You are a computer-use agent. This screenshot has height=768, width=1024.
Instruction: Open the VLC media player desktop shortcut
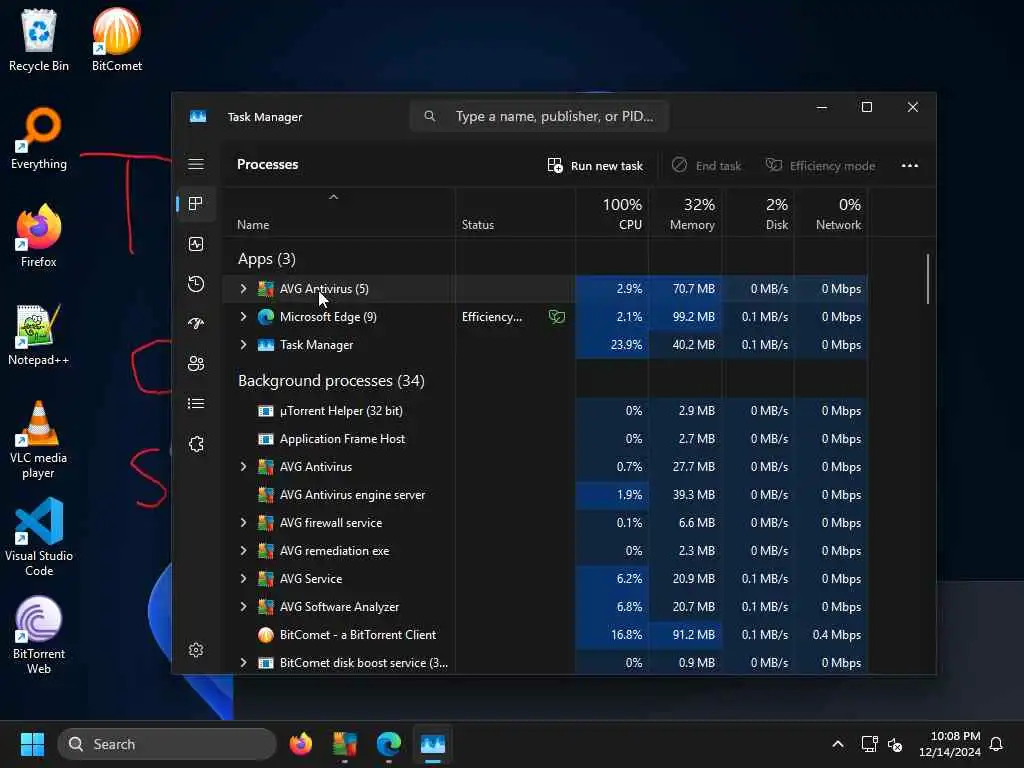click(x=39, y=440)
